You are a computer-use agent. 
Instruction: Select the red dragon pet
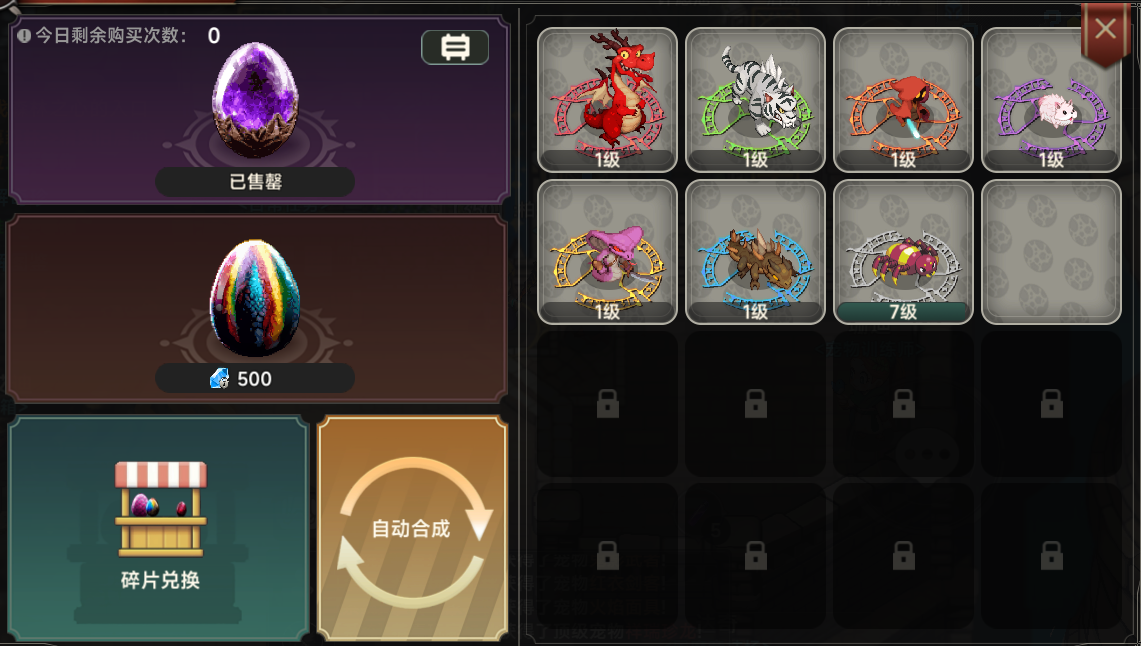coord(607,100)
